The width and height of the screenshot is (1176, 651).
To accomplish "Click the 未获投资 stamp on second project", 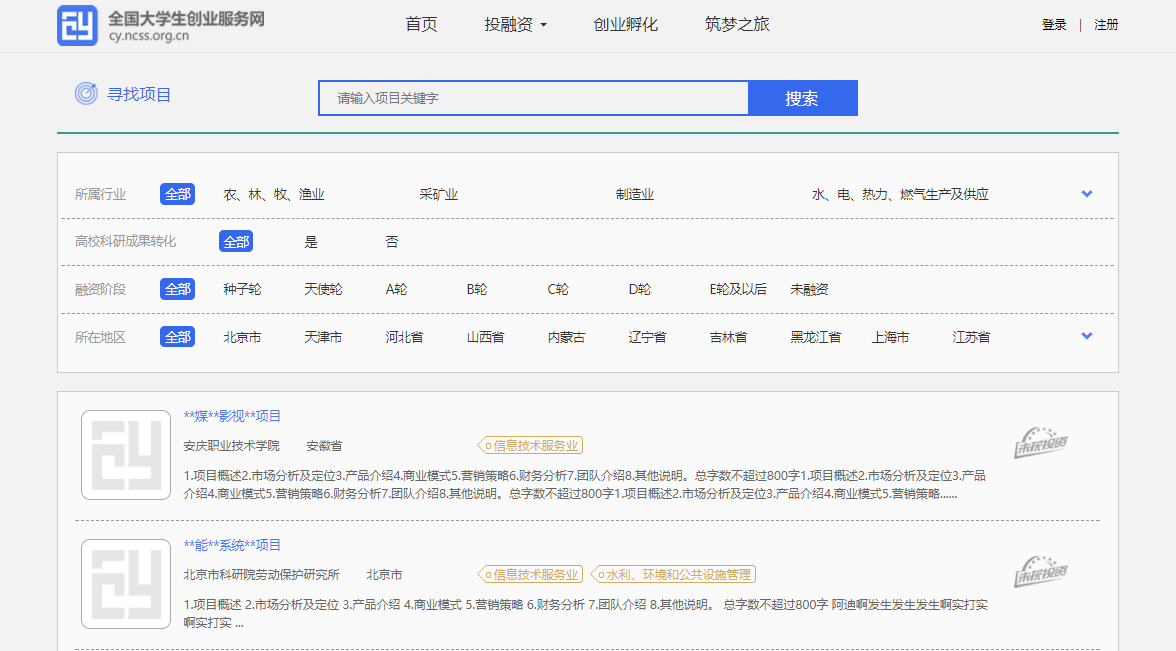I will click(1041, 572).
